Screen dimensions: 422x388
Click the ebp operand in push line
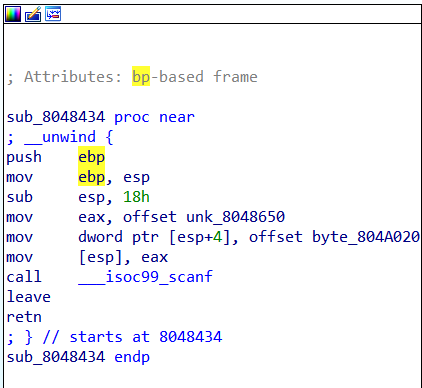coord(91,157)
